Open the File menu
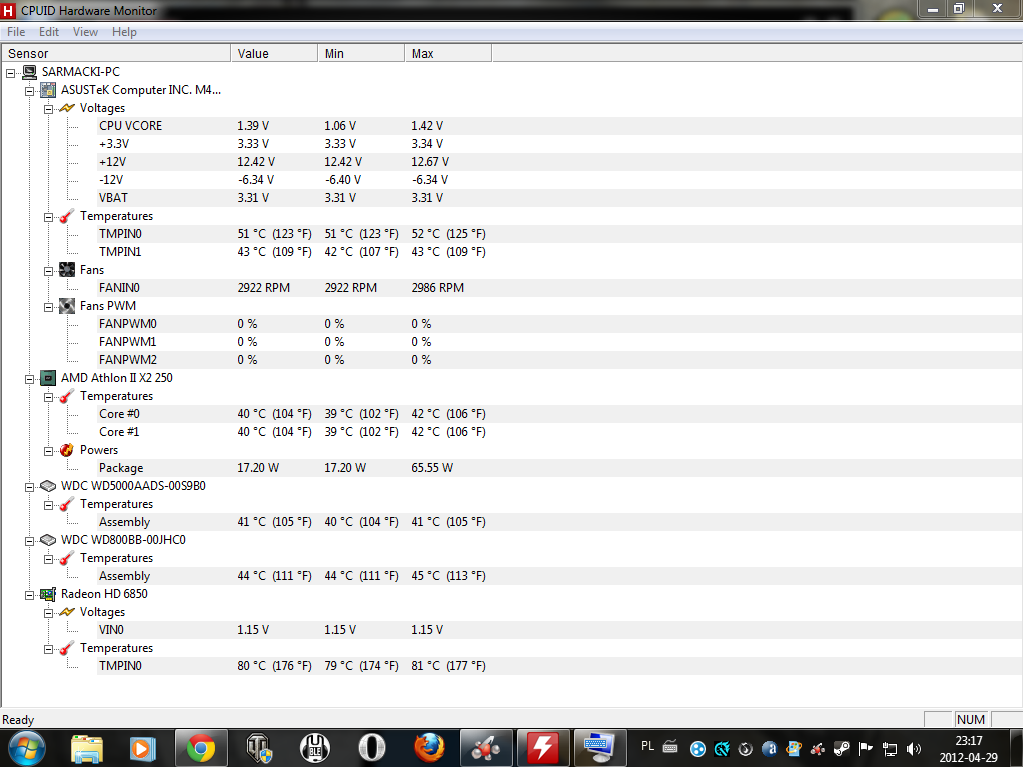Image resolution: width=1023 pixels, height=767 pixels. (16, 32)
